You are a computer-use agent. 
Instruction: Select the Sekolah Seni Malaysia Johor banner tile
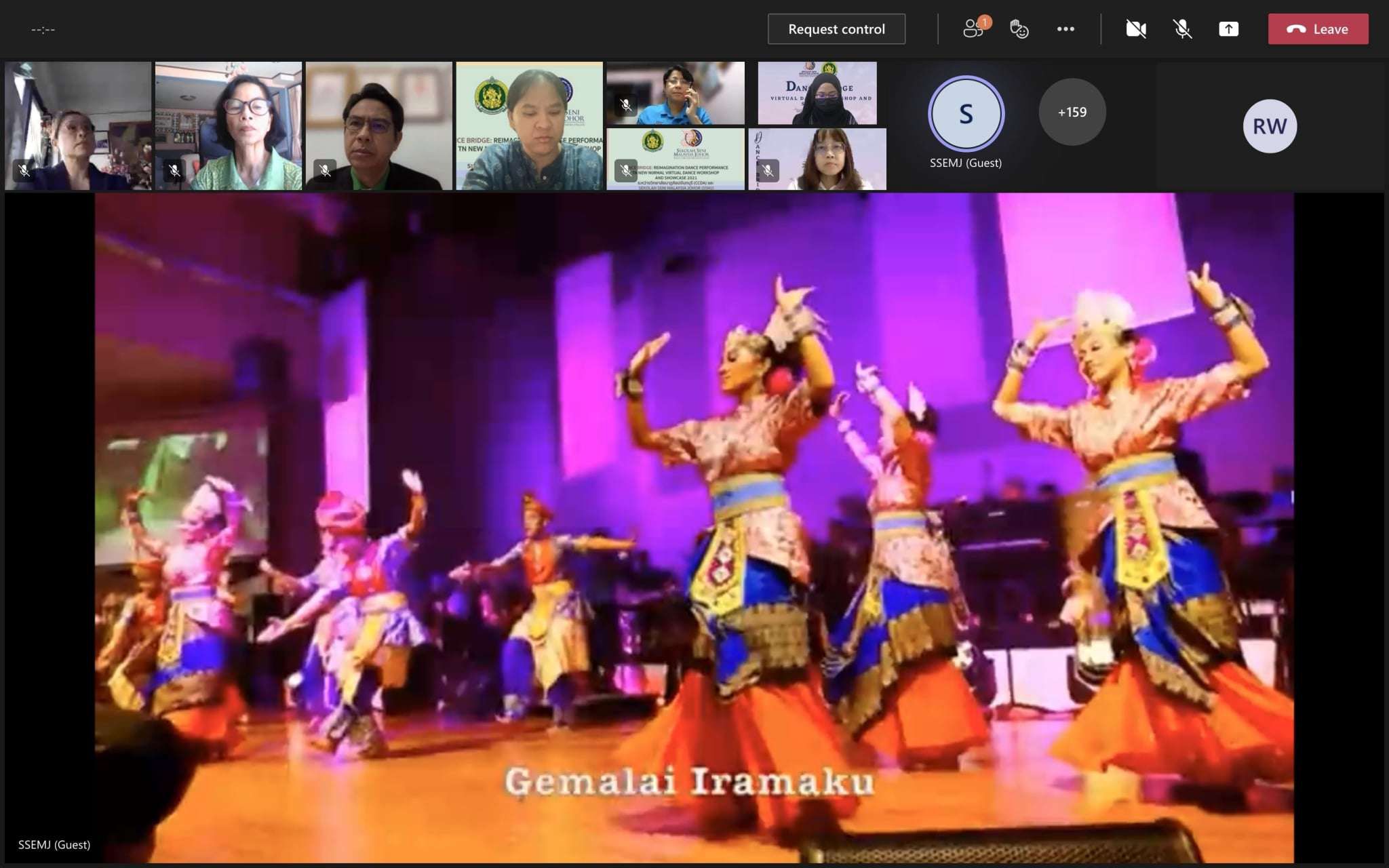(676, 159)
